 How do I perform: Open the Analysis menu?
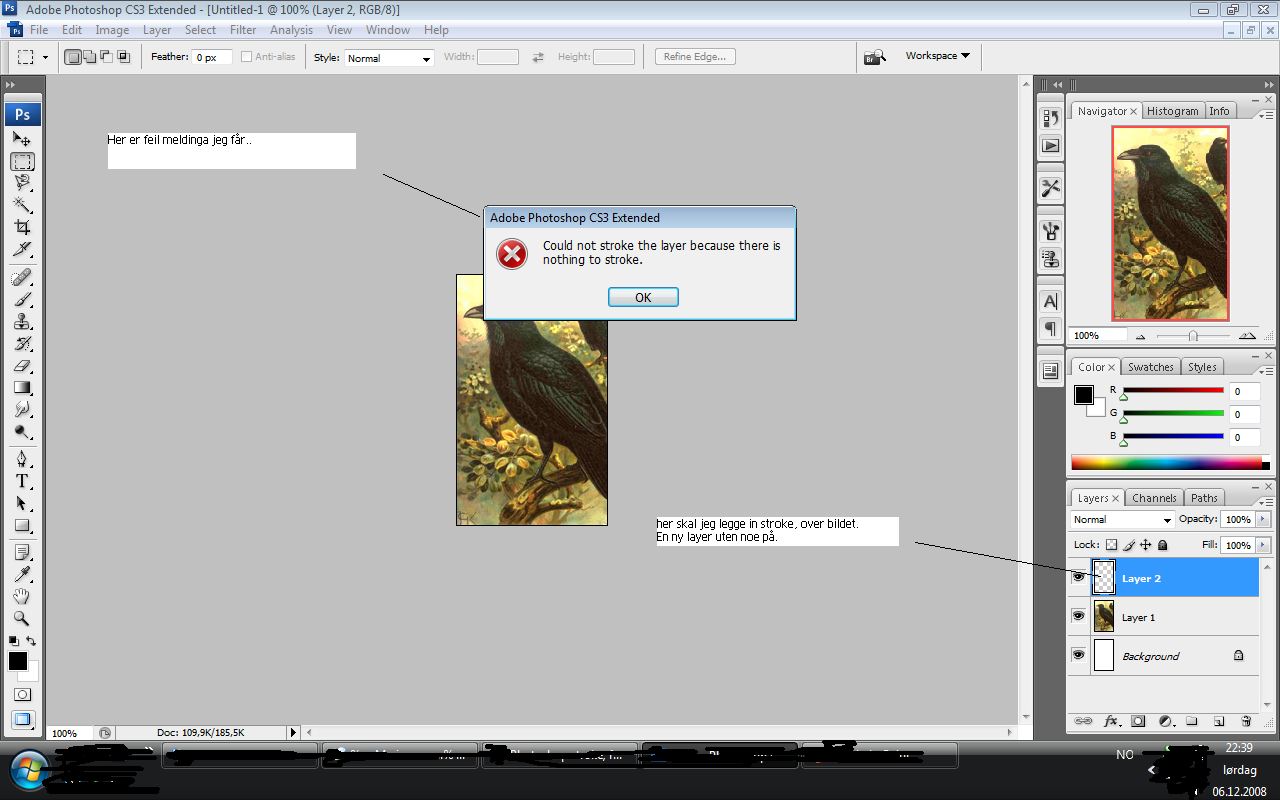292,30
